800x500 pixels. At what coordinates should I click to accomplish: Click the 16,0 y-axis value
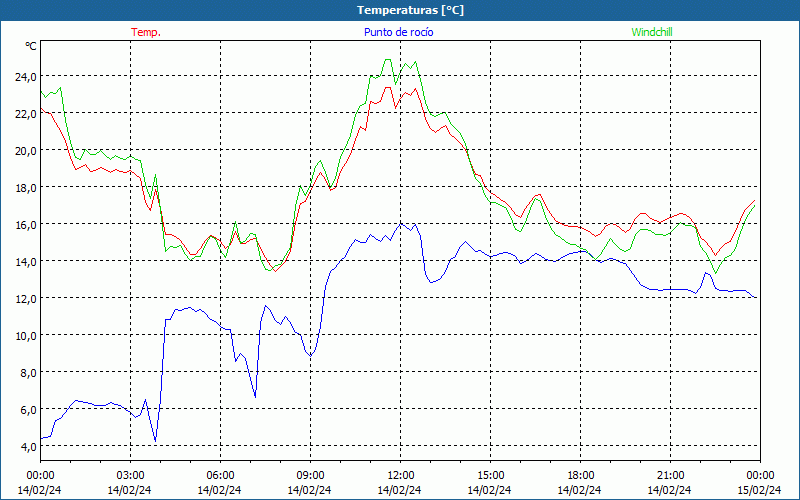tap(26, 224)
